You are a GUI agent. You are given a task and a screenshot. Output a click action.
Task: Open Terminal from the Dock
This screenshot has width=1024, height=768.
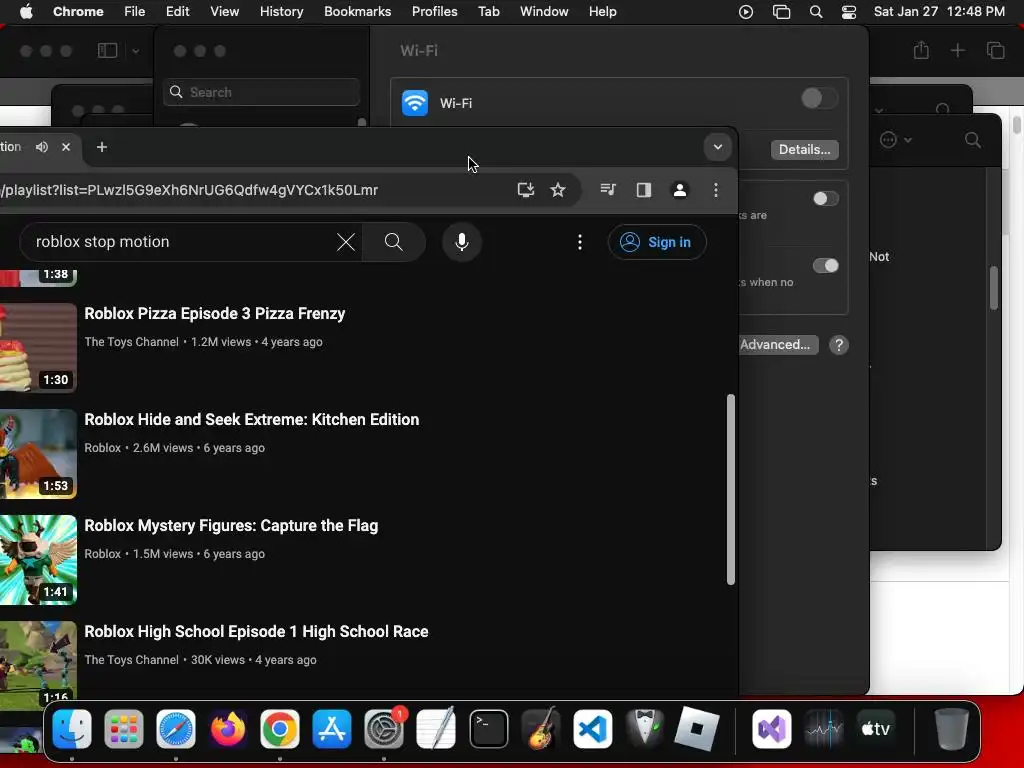click(488, 729)
